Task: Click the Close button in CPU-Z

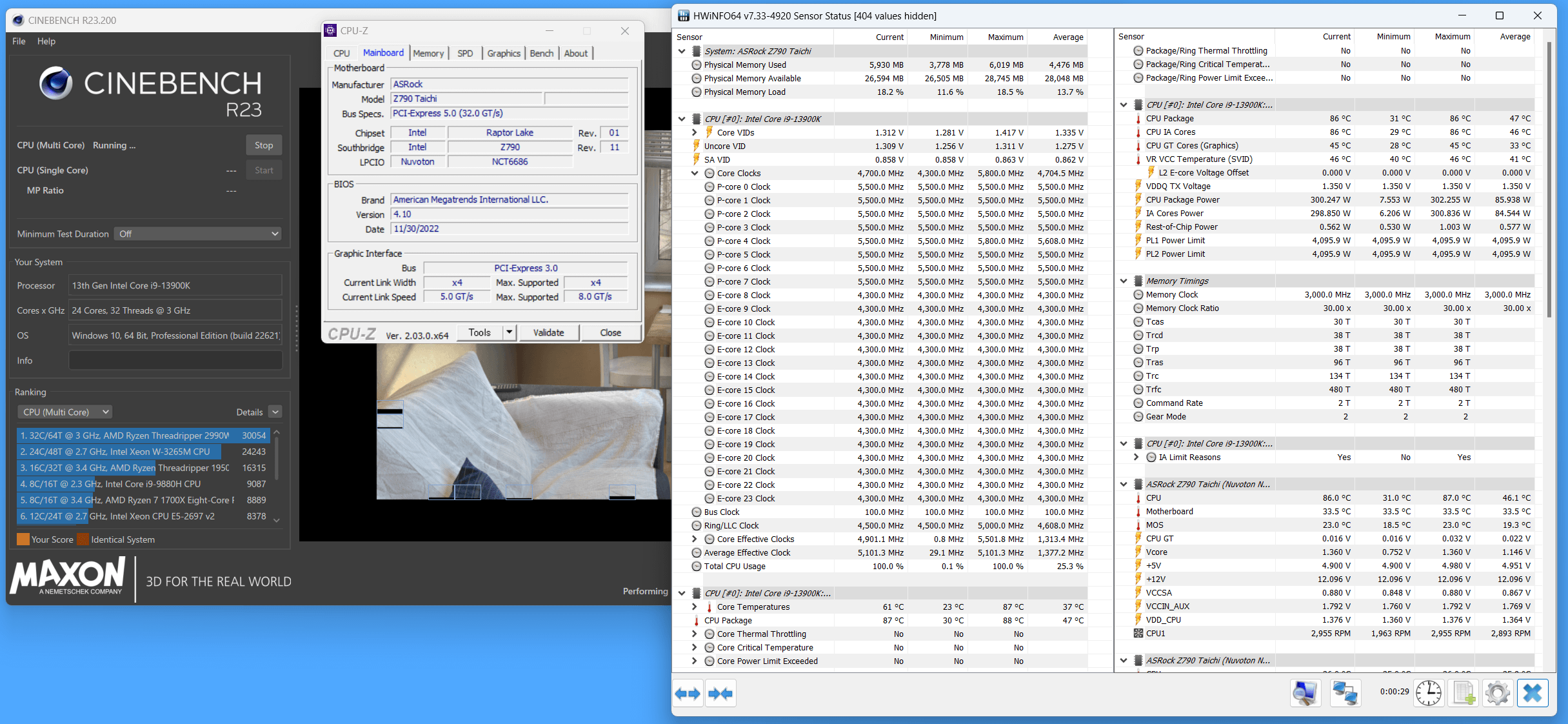Action: (x=611, y=332)
